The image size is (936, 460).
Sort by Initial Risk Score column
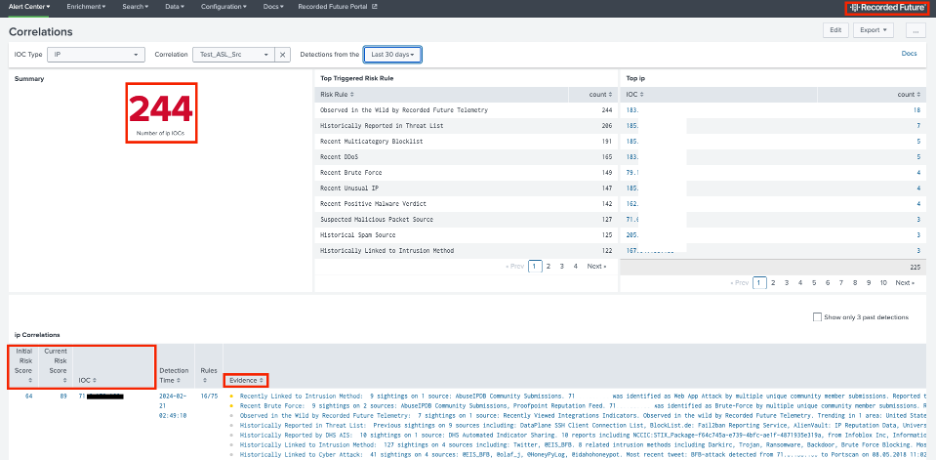(24, 365)
